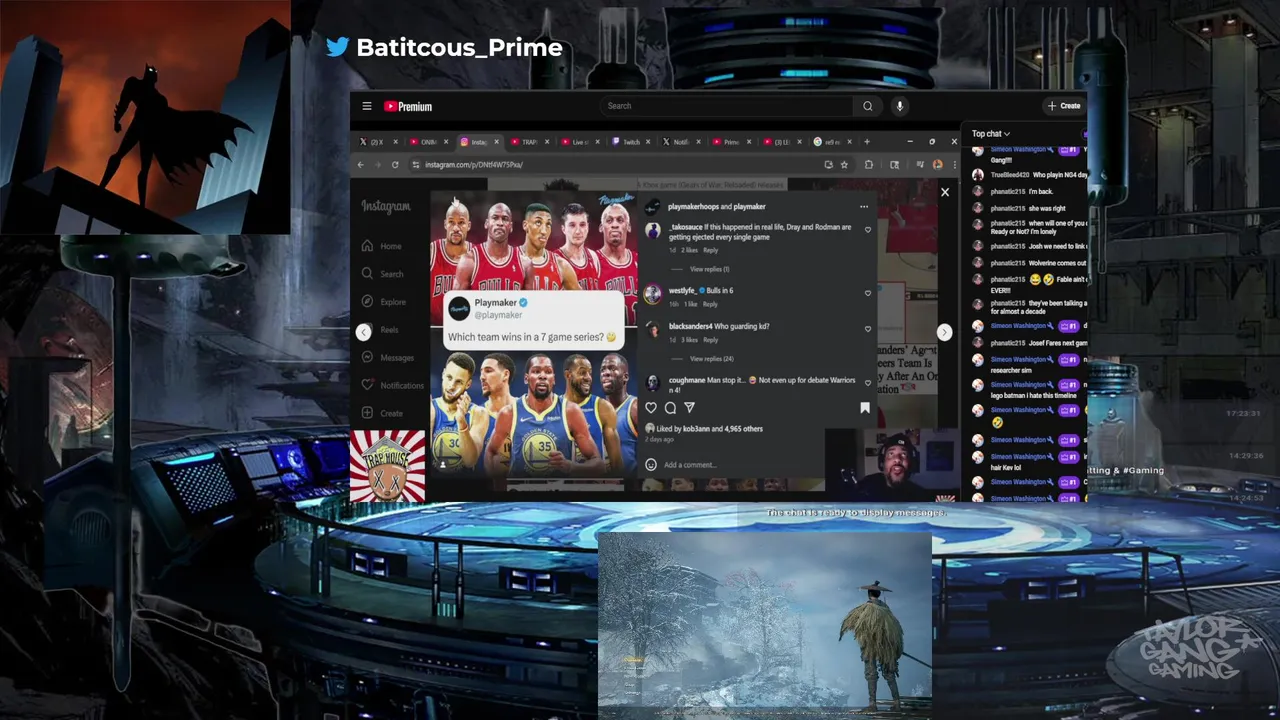Open the 4,965 others likes list
Image resolution: width=1280 pixels, height=720 pixels.
tap(743, 429)
